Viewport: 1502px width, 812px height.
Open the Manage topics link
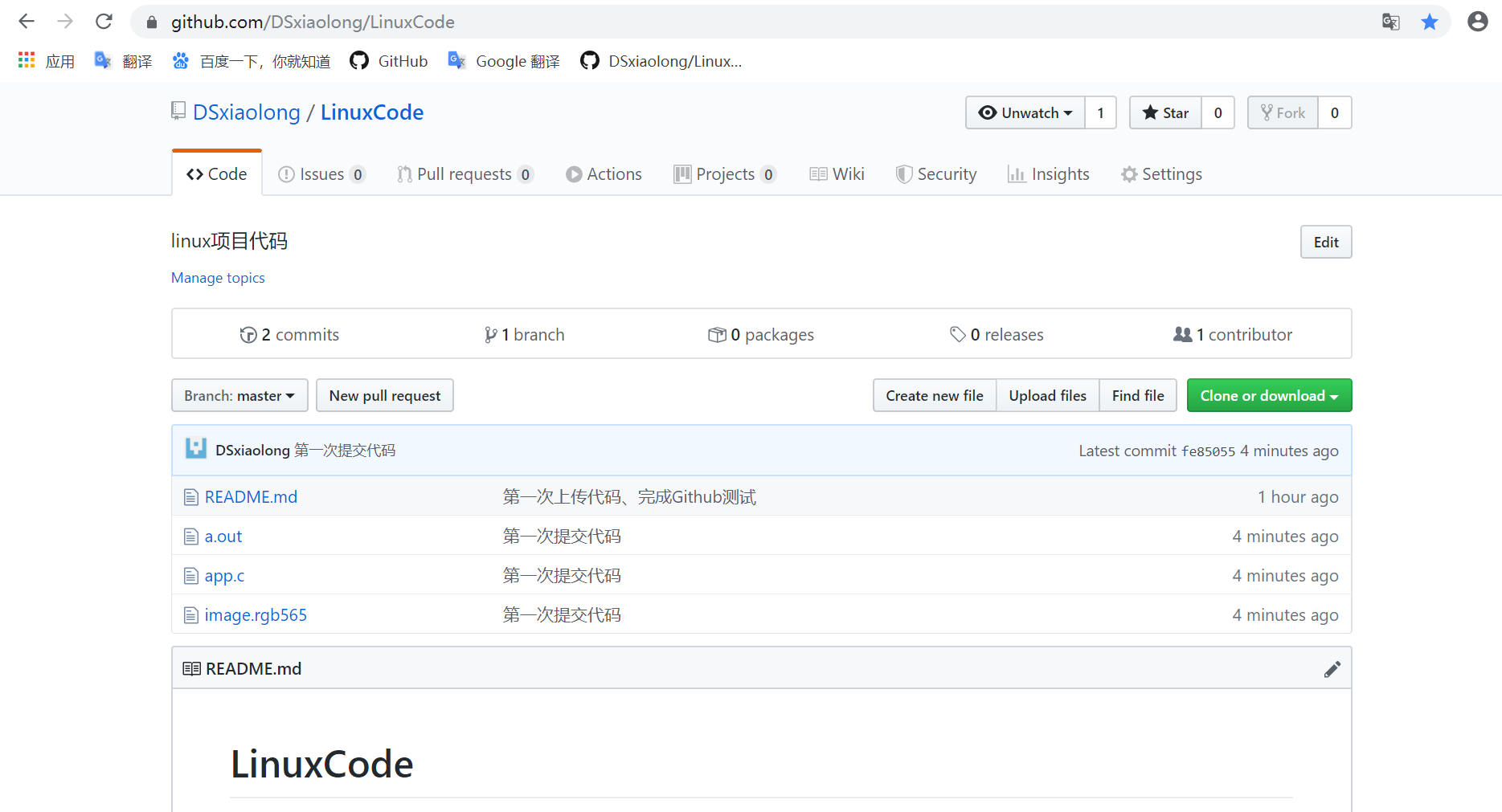click(x=218, y=278)
